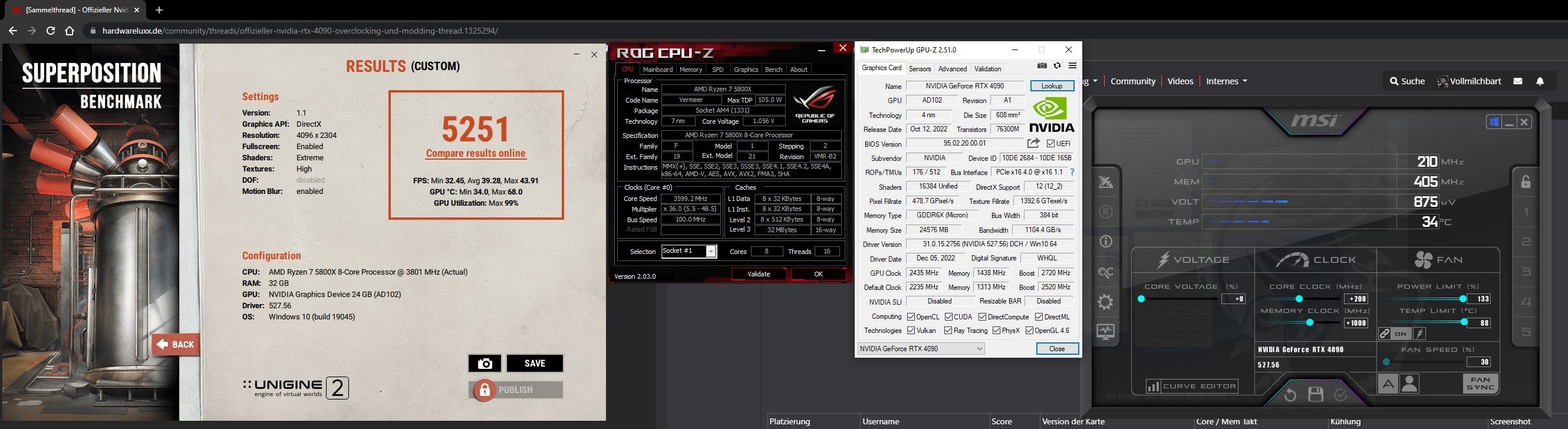Open the GPU-Z hamburger menu
The height and width of the screenshot is (429, 1568).
click(x=1072, y=66)
